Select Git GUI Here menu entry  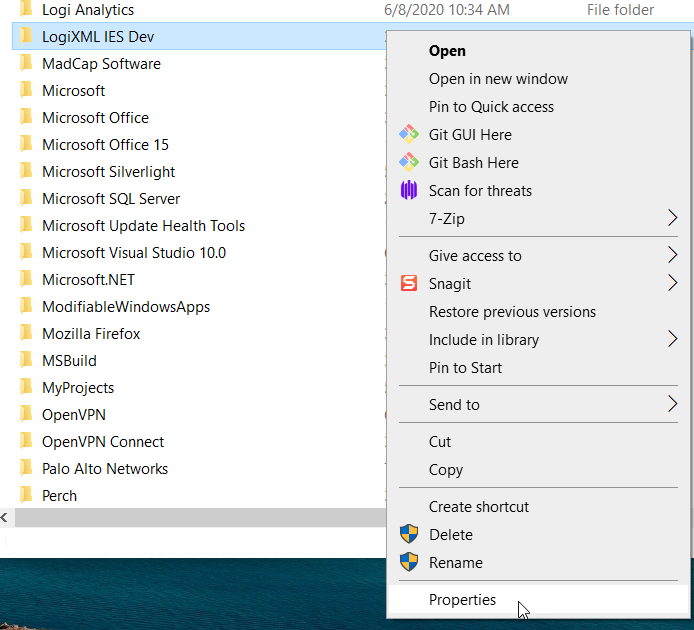tap(539, 135)
